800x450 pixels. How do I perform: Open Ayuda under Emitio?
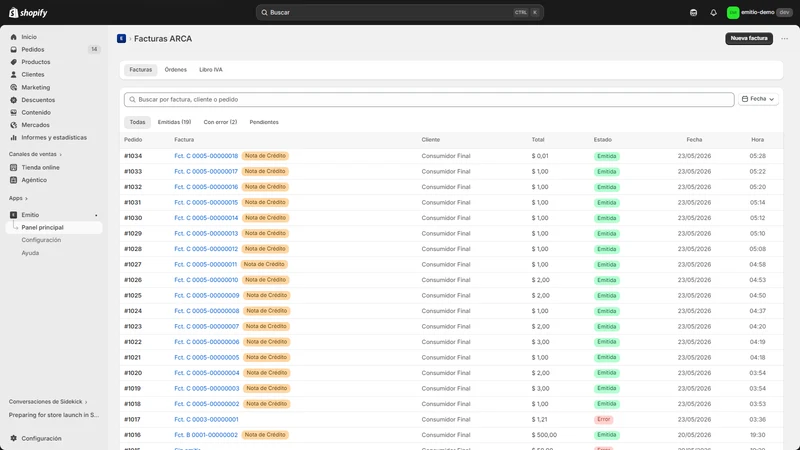30,253
